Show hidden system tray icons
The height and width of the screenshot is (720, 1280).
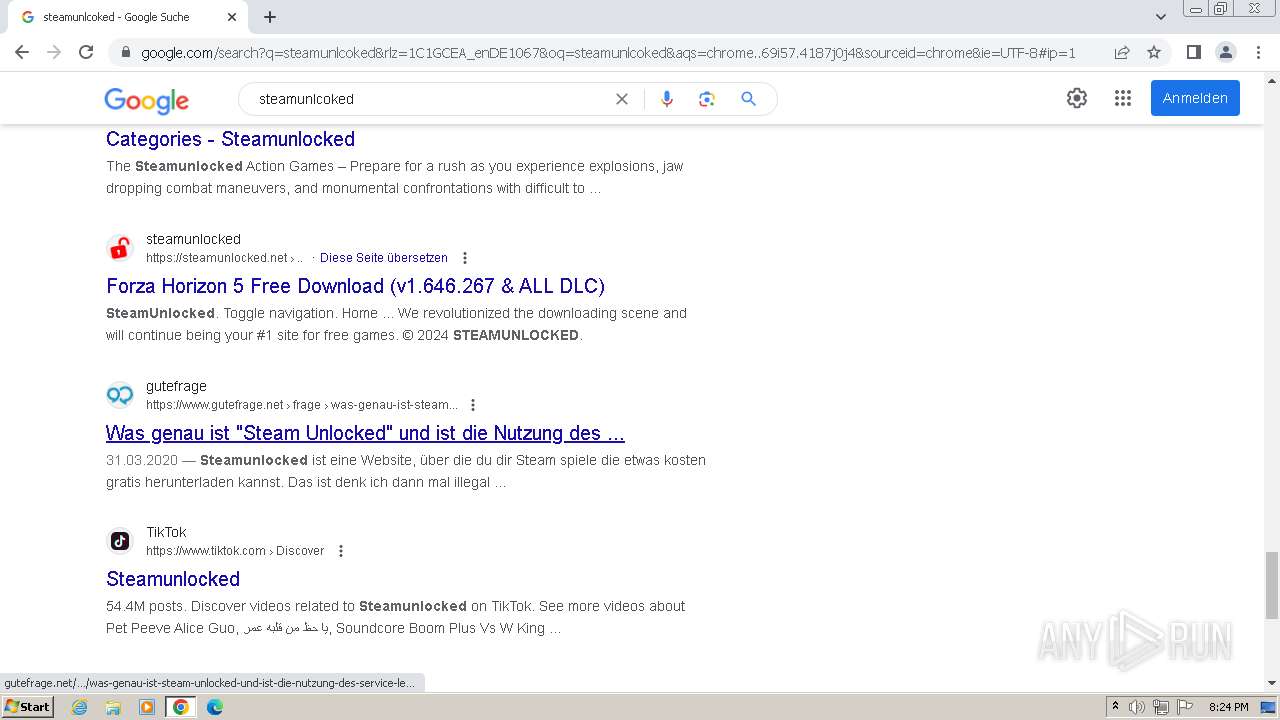click(x=1115, y=707)
